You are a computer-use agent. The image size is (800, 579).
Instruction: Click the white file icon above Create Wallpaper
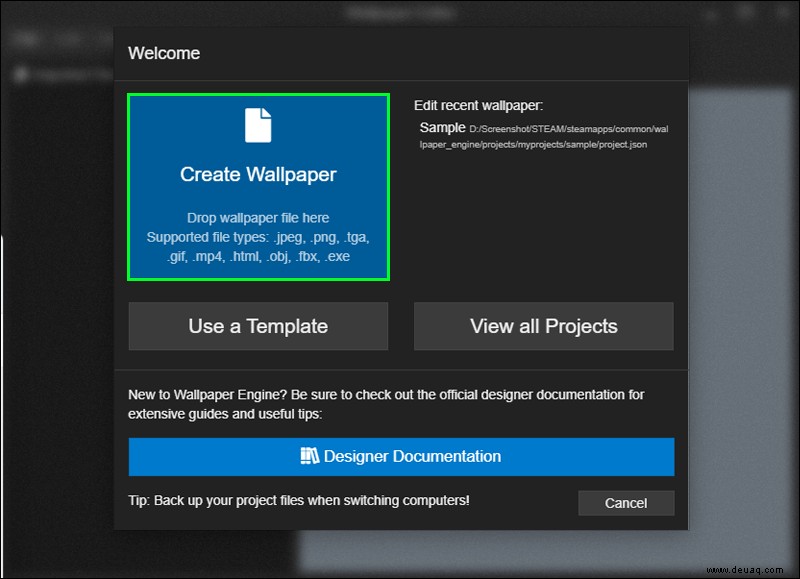tap(258, 125)
